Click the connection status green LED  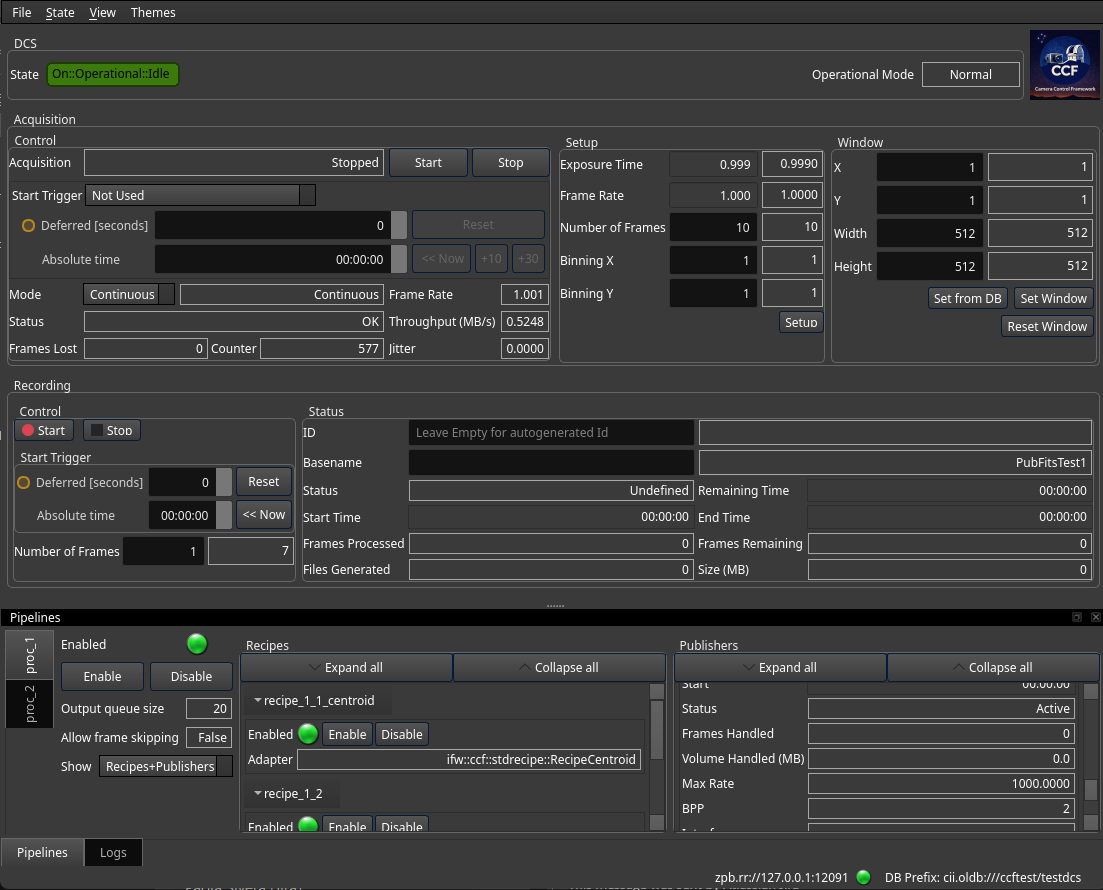click(x=864, y=877)
